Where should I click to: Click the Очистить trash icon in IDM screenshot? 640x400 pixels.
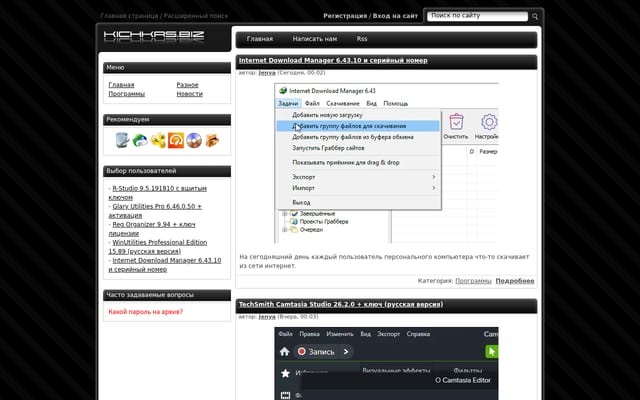point(456,122)
